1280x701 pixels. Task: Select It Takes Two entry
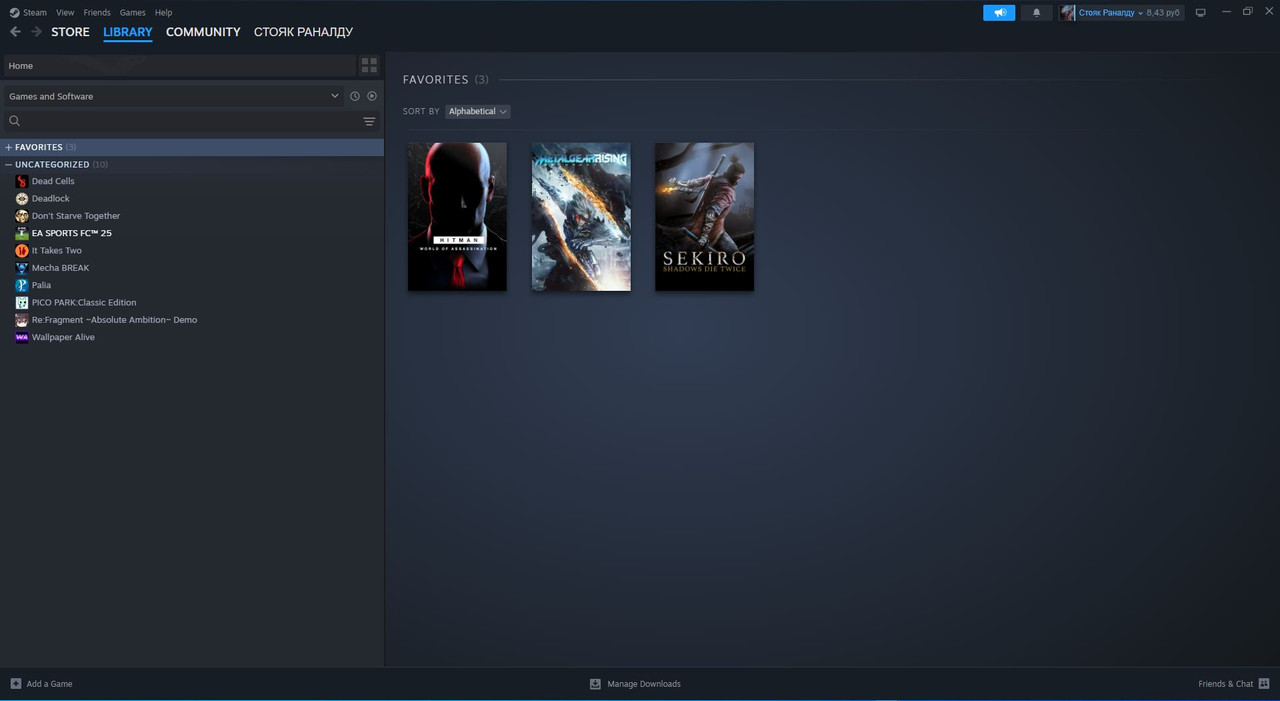click(x=57, y=251)
